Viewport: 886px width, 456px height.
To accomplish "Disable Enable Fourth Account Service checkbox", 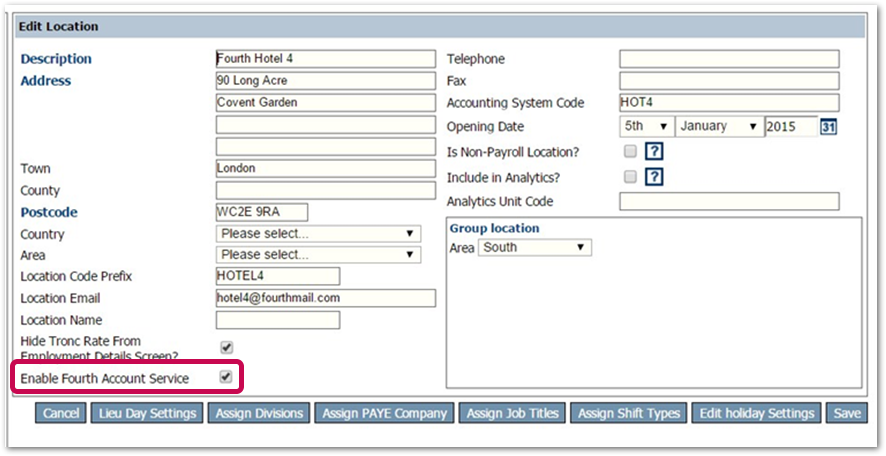I will coord(226,377).
